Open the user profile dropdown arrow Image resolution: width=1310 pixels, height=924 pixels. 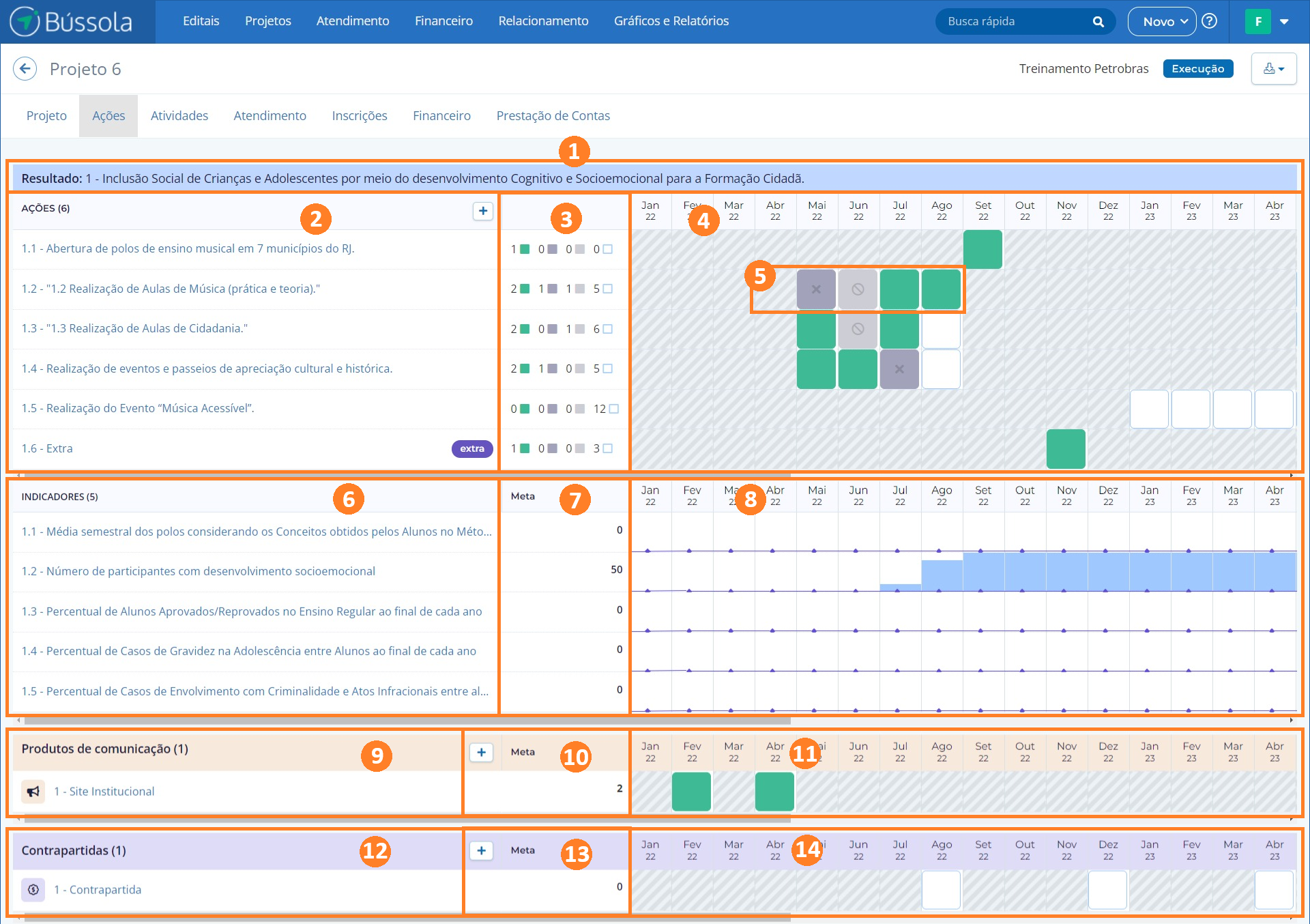pyautogui.click(x=1284, y=22)
